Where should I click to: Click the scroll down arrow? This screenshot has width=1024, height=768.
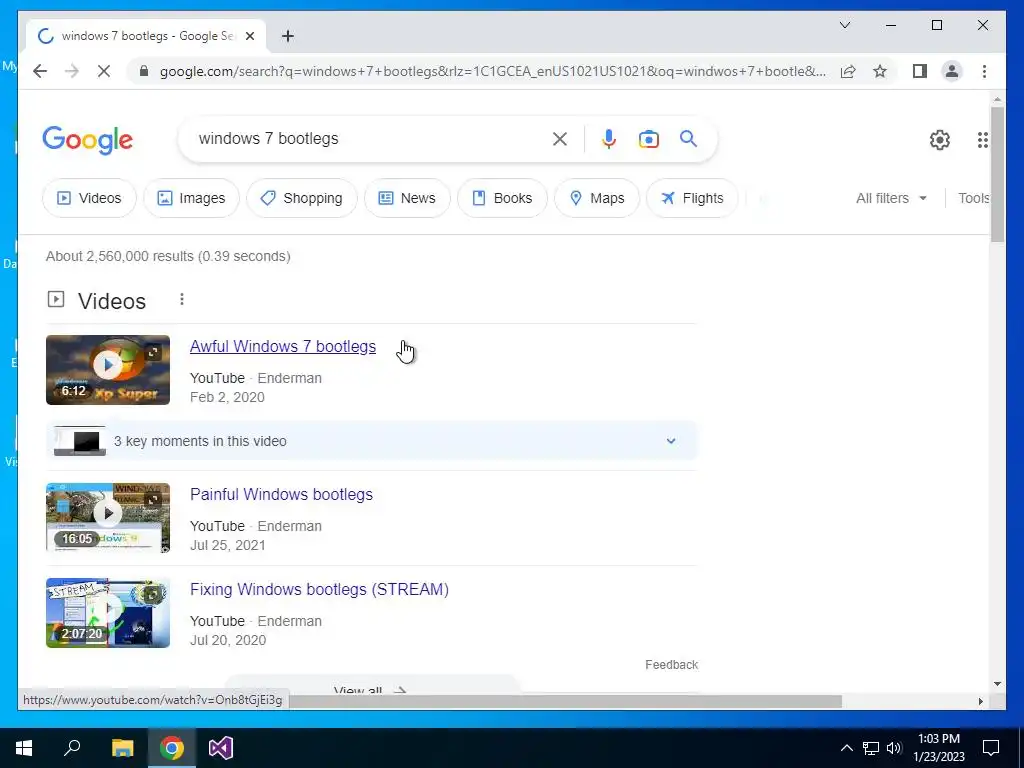pos(997,684)
